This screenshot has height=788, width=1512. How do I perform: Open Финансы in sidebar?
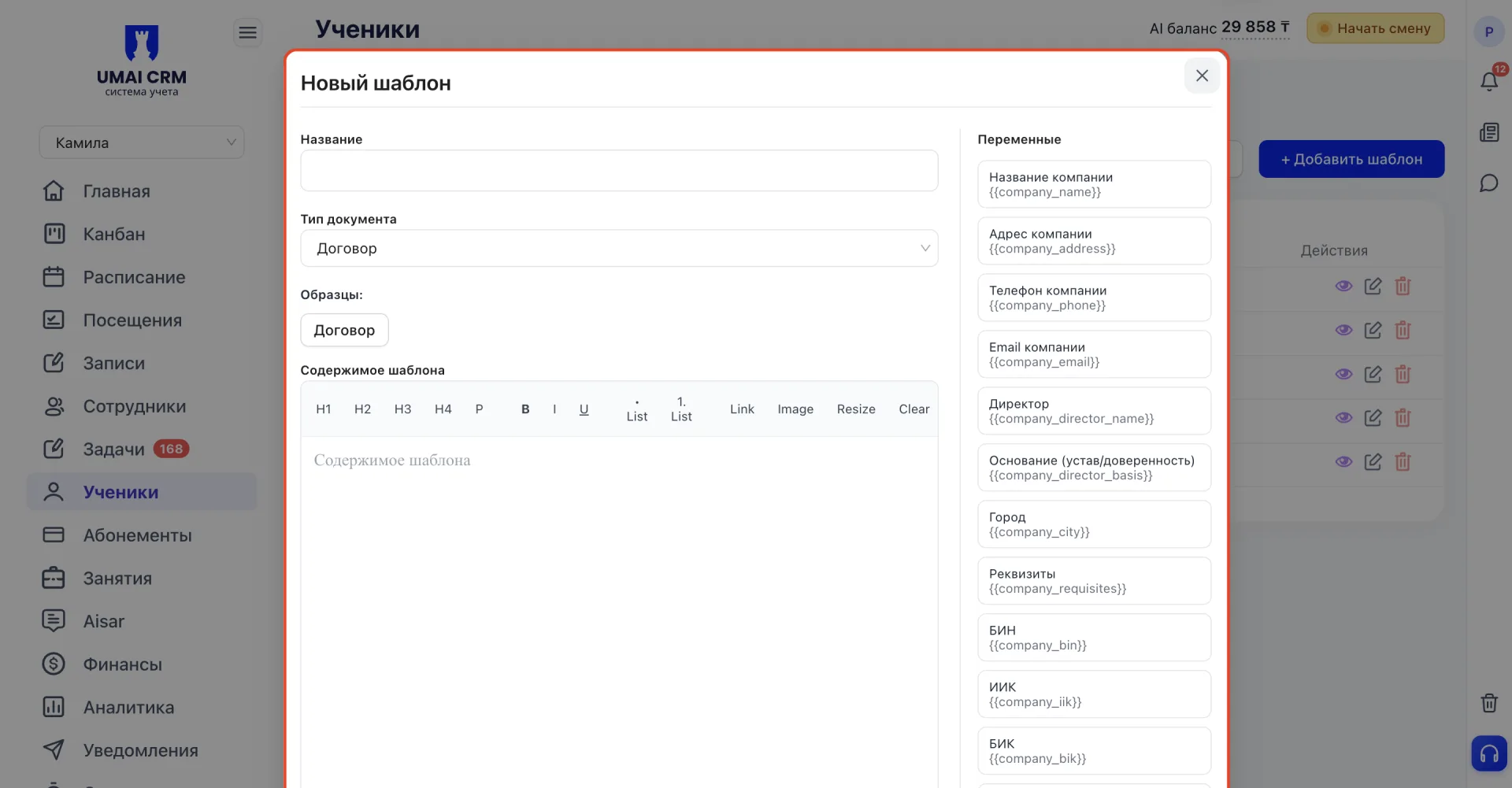[142, 664]
